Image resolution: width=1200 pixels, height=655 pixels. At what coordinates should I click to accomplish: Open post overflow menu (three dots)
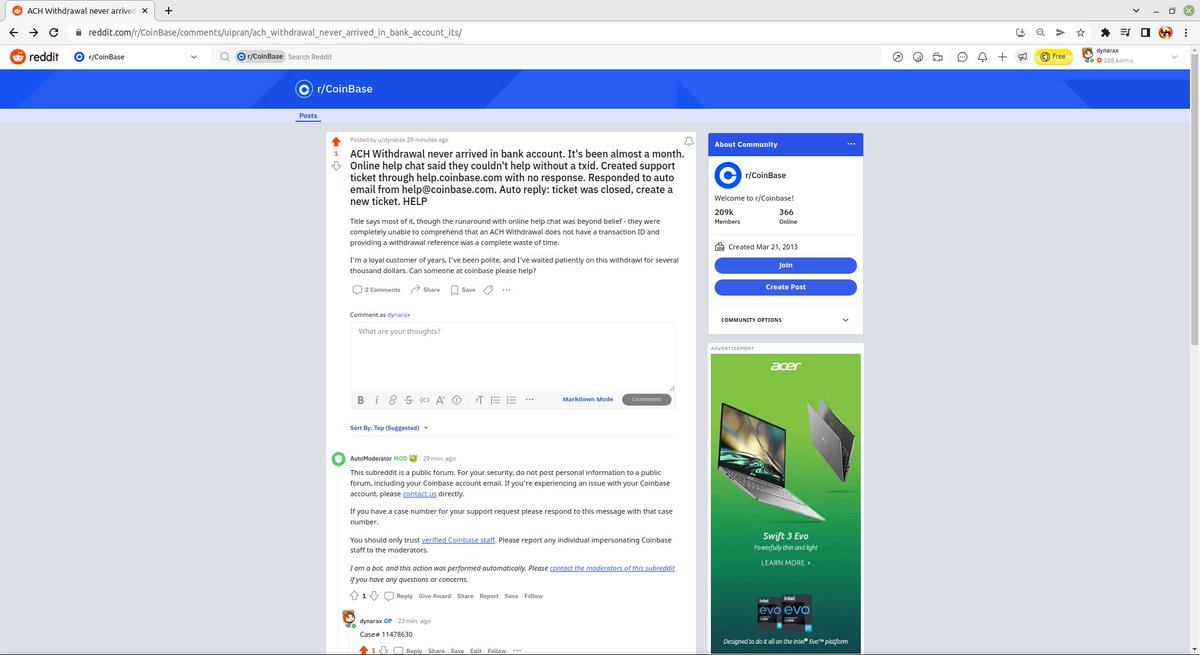507,290
